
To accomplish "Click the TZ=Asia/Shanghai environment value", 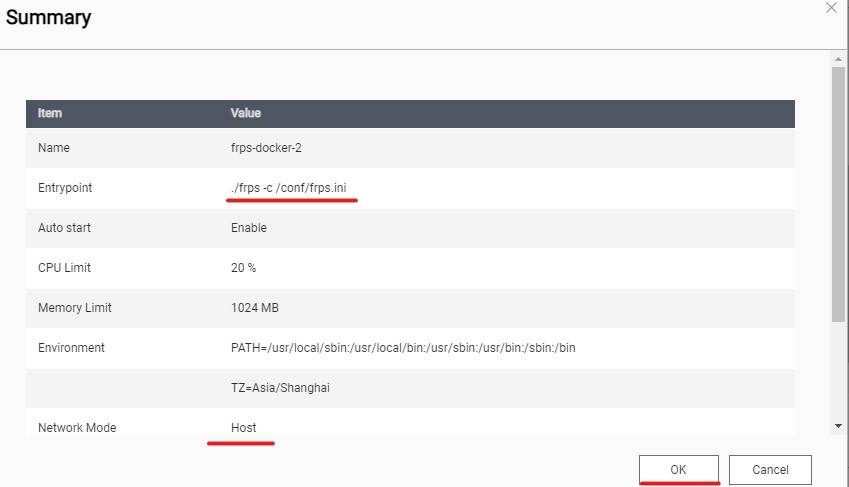I will (280, 388).
